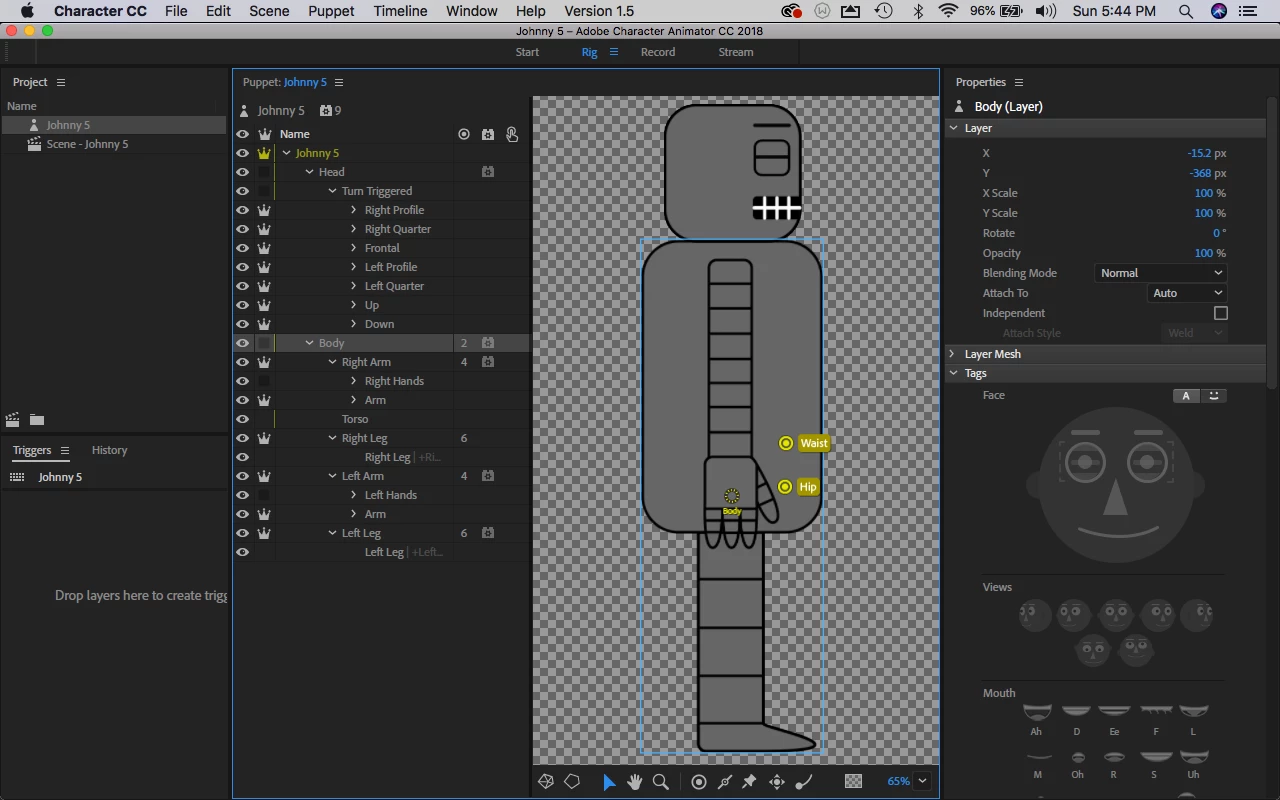Switch to Record workspace
The width and height of the screenshot is (1280, 800).
pyautogui.click(x=658, y=52)
